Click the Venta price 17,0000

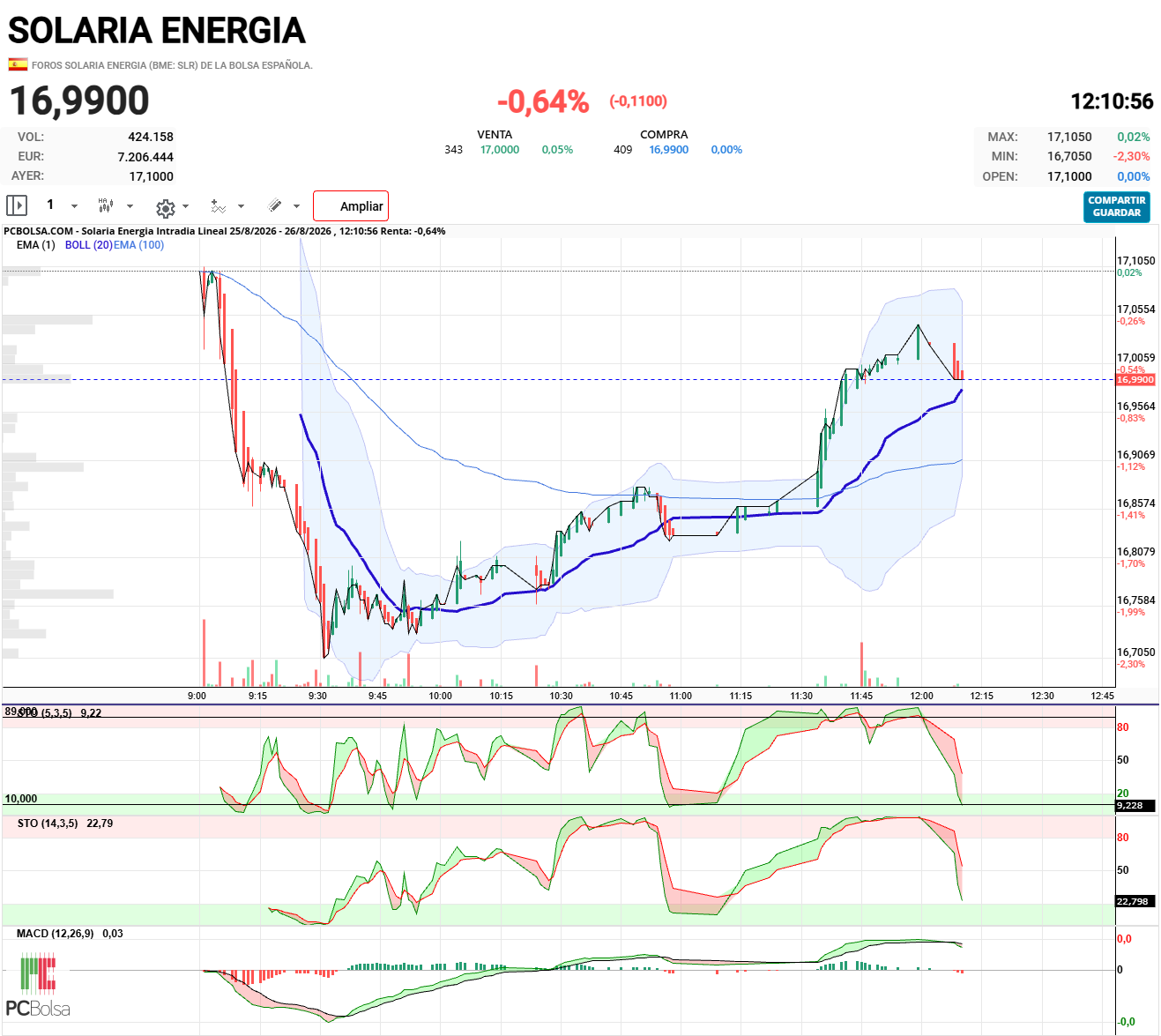[x=500, y=150]
